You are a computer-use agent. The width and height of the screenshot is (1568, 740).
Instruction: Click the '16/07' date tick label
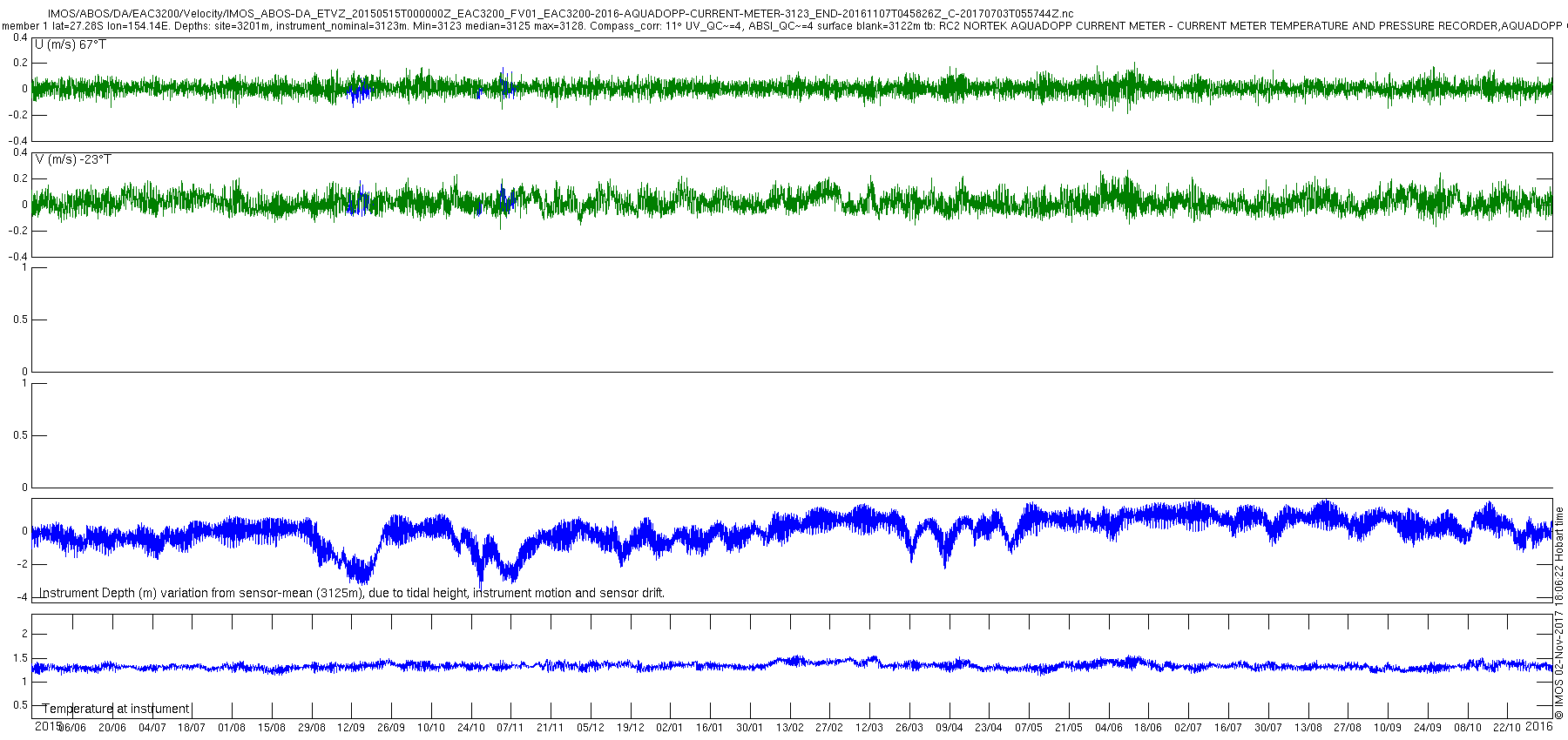click(1228, 728)
